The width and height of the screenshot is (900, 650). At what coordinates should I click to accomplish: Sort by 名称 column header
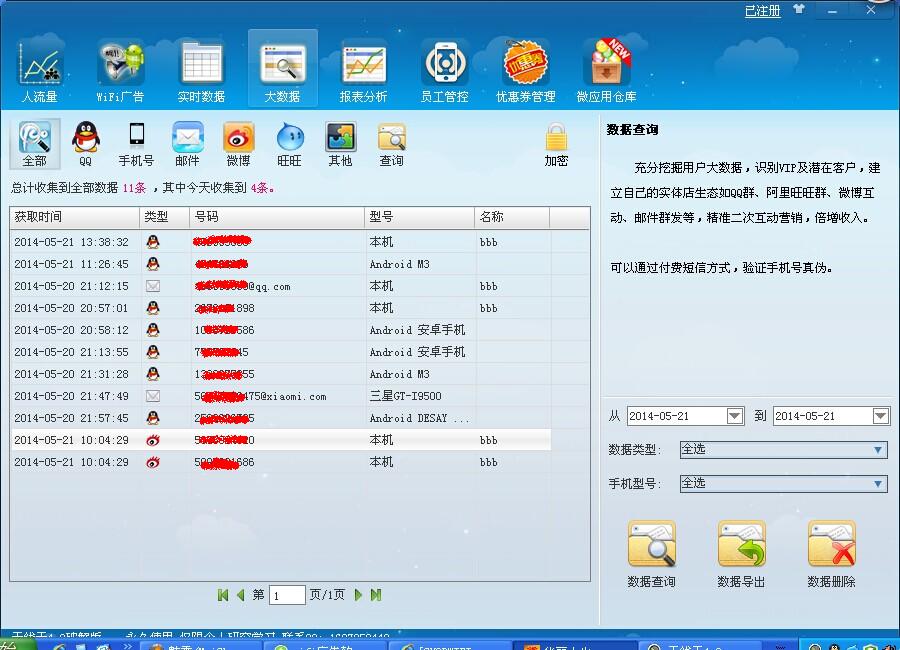[x=512, y=217]
